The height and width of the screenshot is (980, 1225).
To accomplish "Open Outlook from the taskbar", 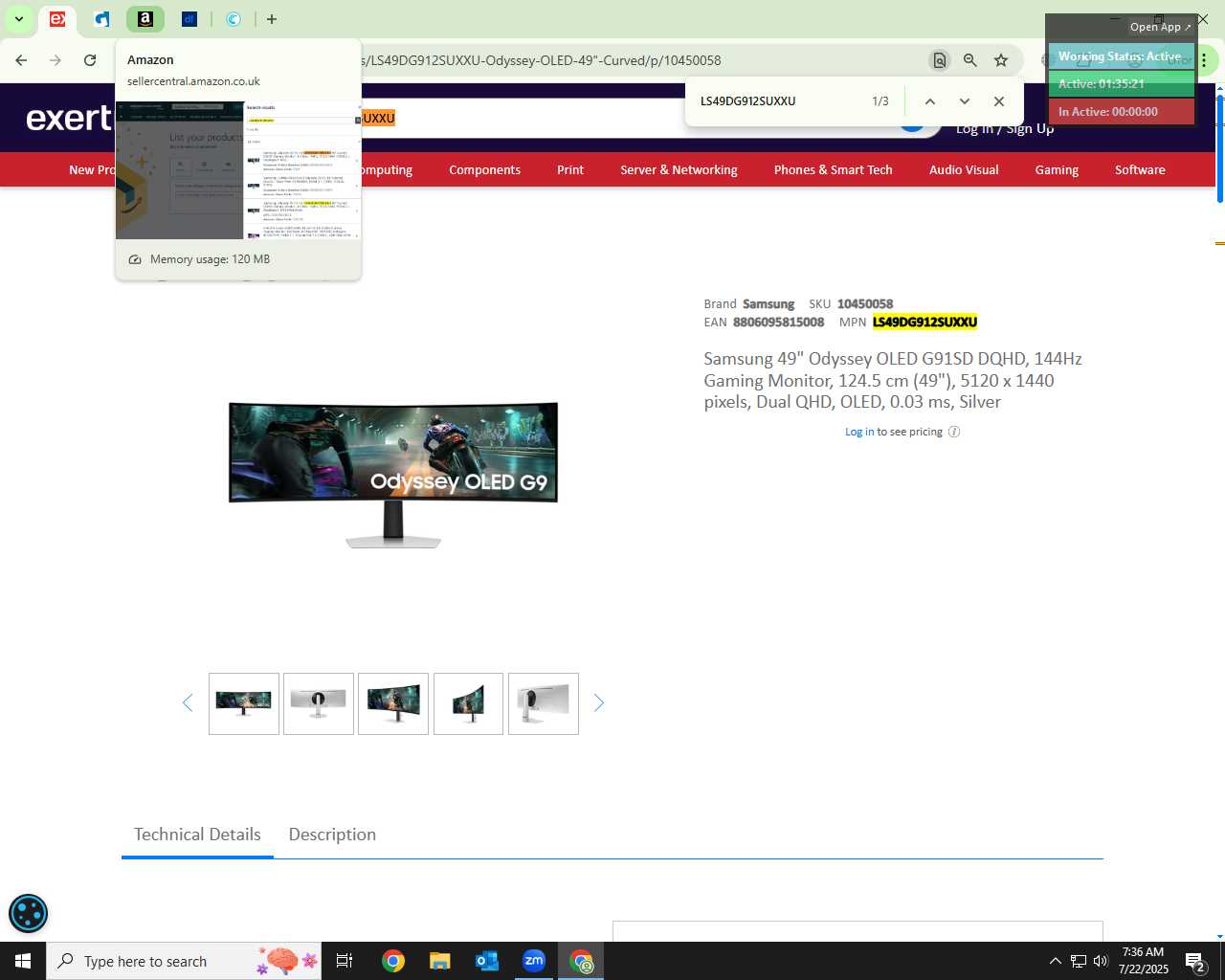I will click(x=487, y=961).
